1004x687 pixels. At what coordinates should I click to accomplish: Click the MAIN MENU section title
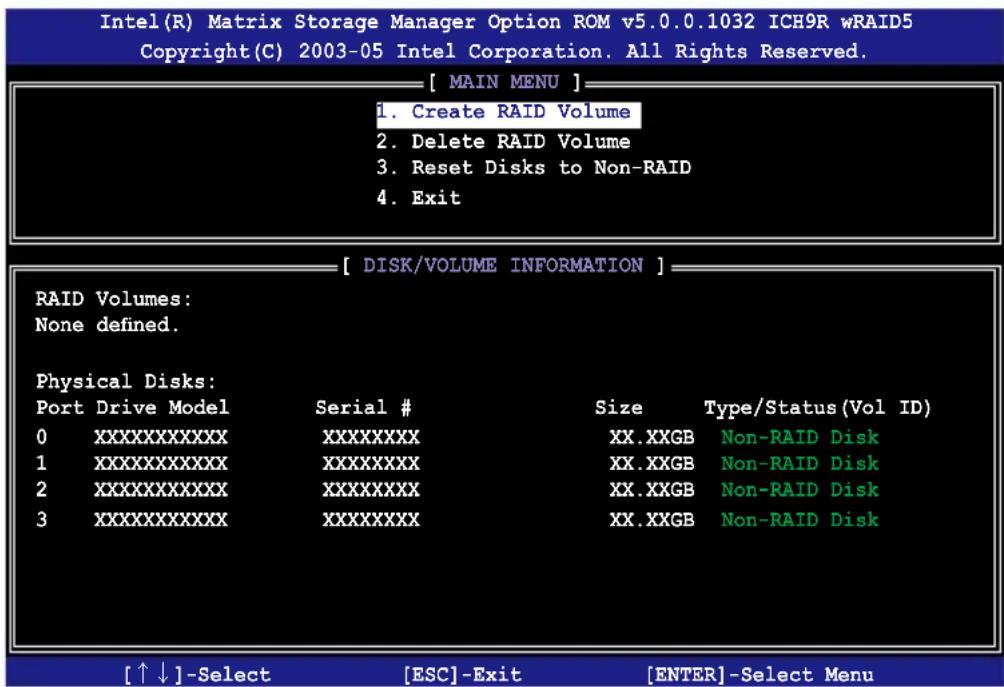[x=504, y=82]
